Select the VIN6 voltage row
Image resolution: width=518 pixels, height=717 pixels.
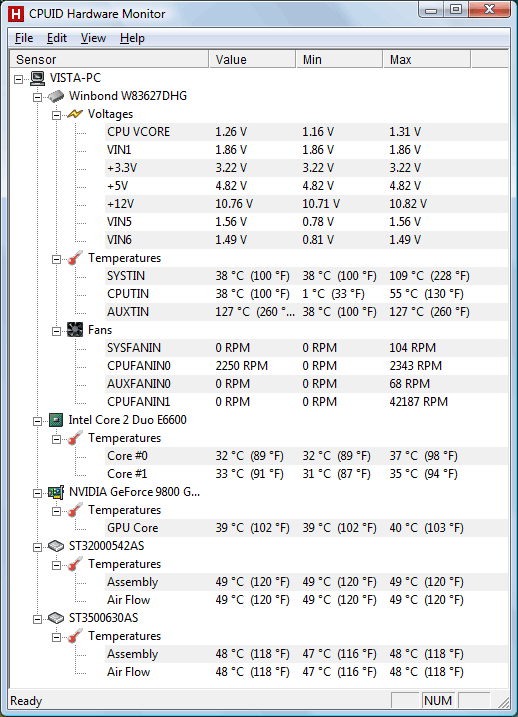[306, 240]
